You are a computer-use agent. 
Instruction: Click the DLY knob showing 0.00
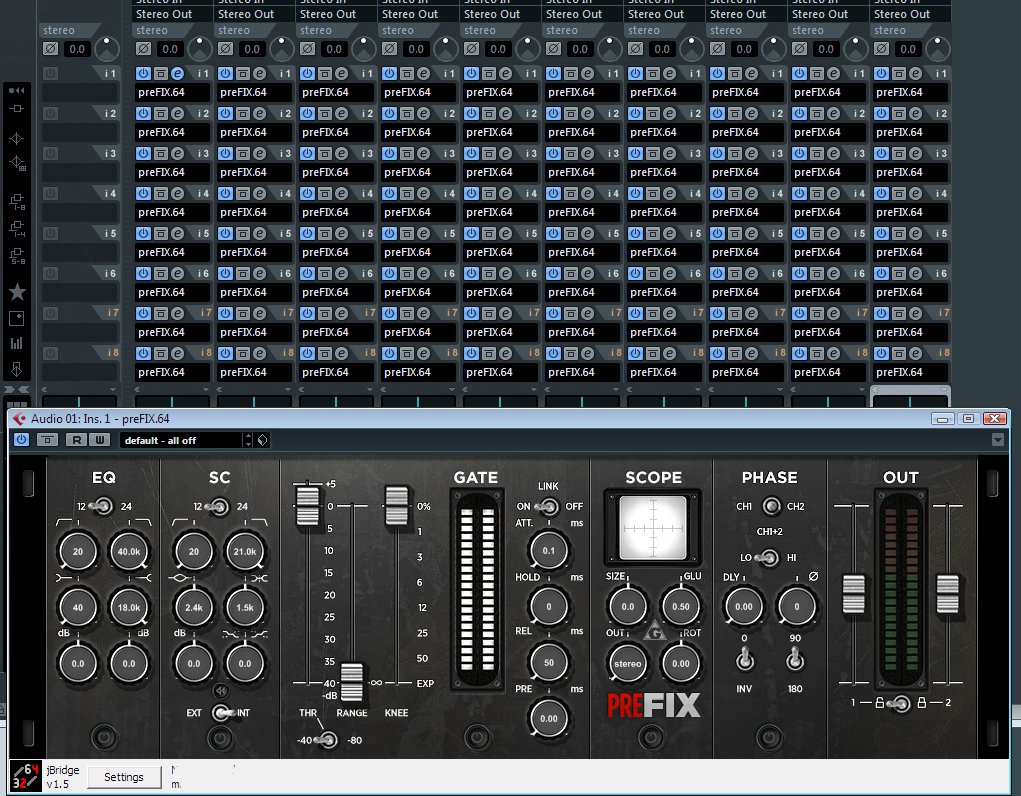coord(744,606)
